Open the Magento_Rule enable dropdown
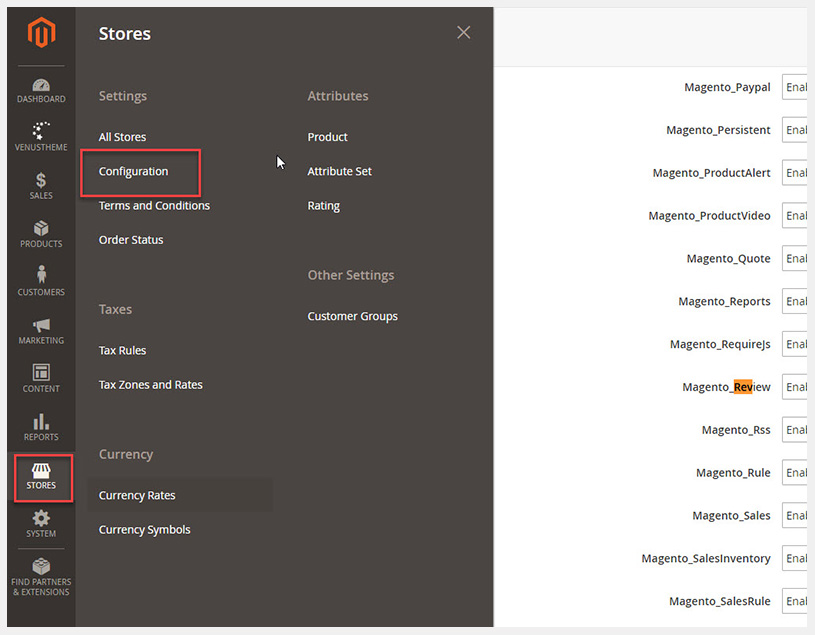This screenshot has height=635, width=815. (795, 473)
